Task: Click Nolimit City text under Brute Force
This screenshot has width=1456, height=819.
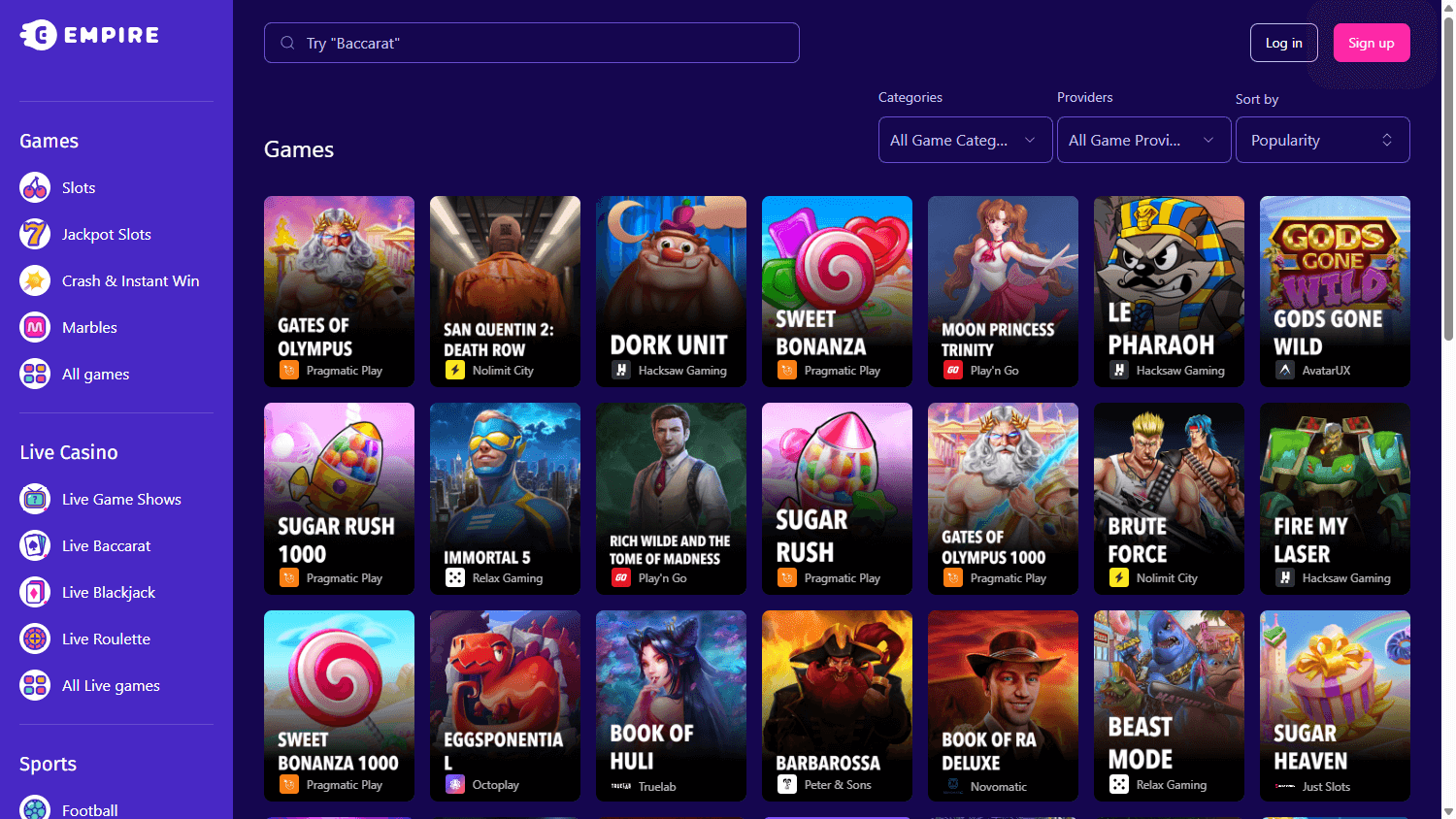Action: tap(1167, 577)
